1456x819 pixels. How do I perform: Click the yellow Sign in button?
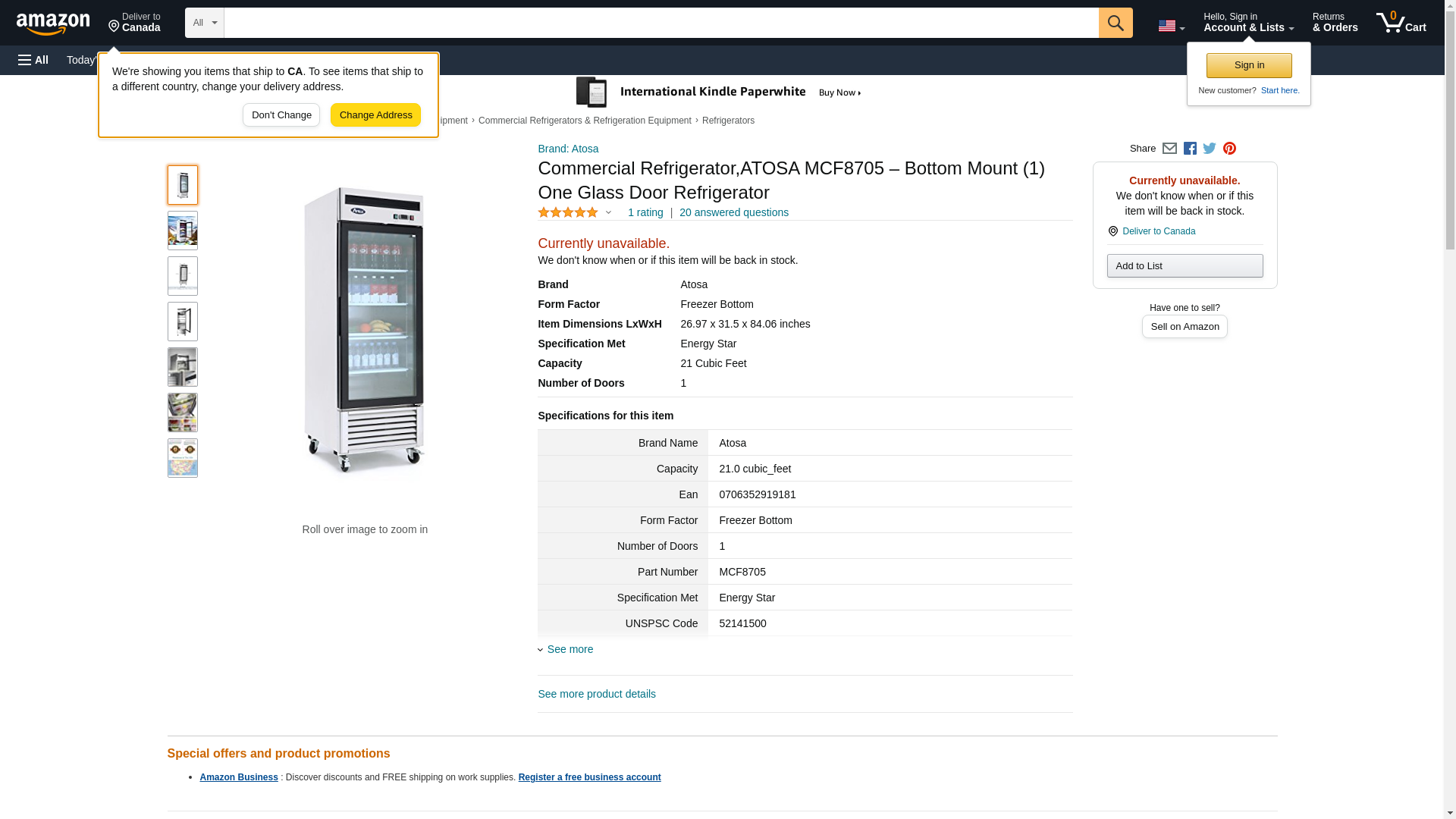pos(1249,65)
